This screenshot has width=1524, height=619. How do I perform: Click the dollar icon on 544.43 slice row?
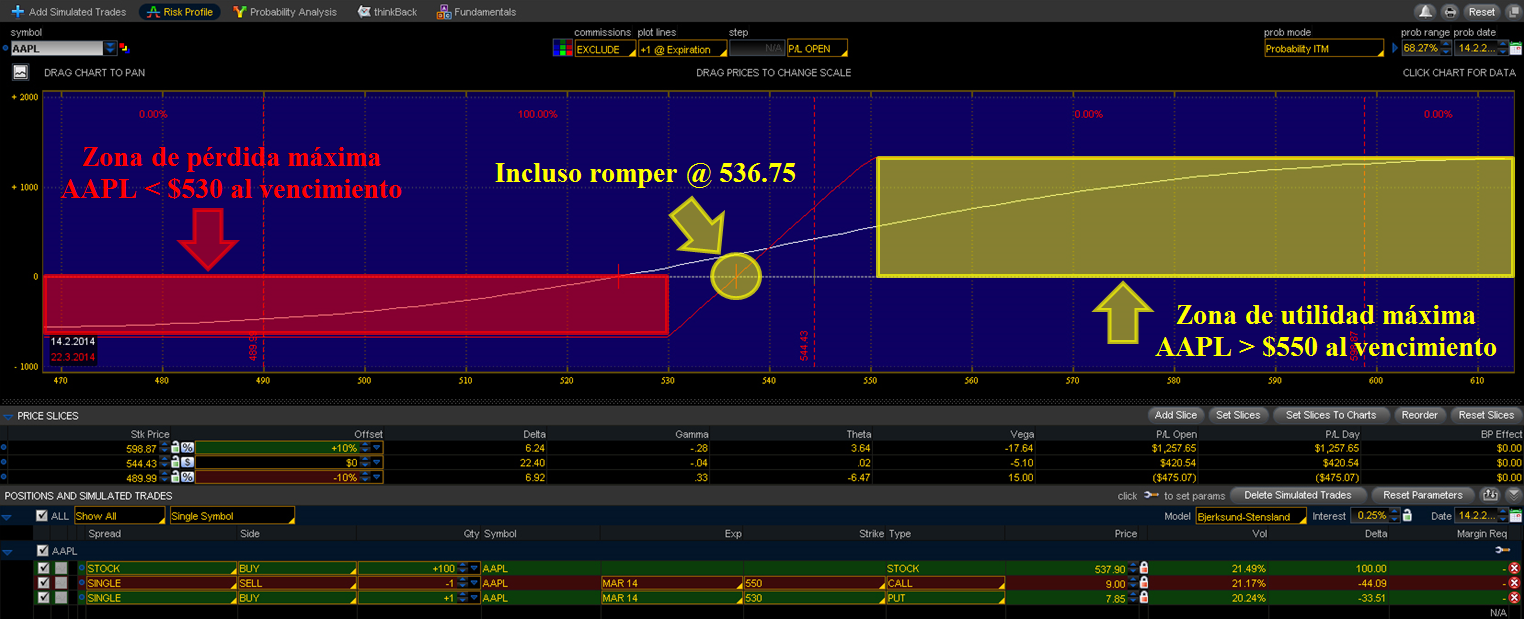point(187,463)
